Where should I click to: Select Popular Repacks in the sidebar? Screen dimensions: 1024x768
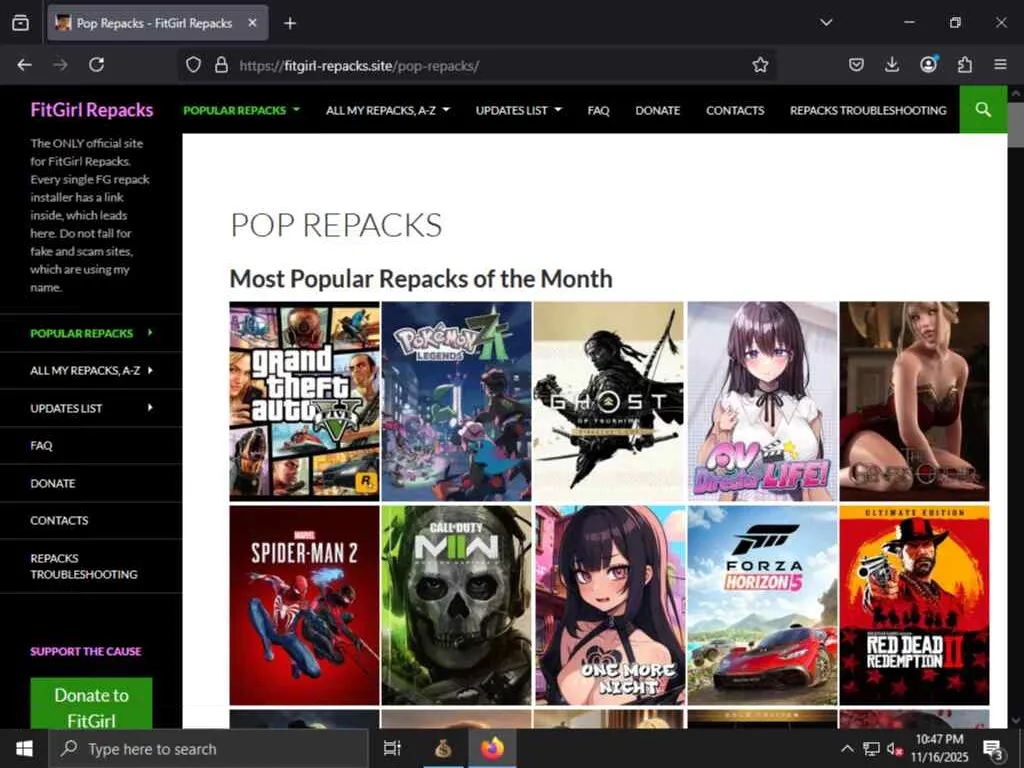click(82, 333)
